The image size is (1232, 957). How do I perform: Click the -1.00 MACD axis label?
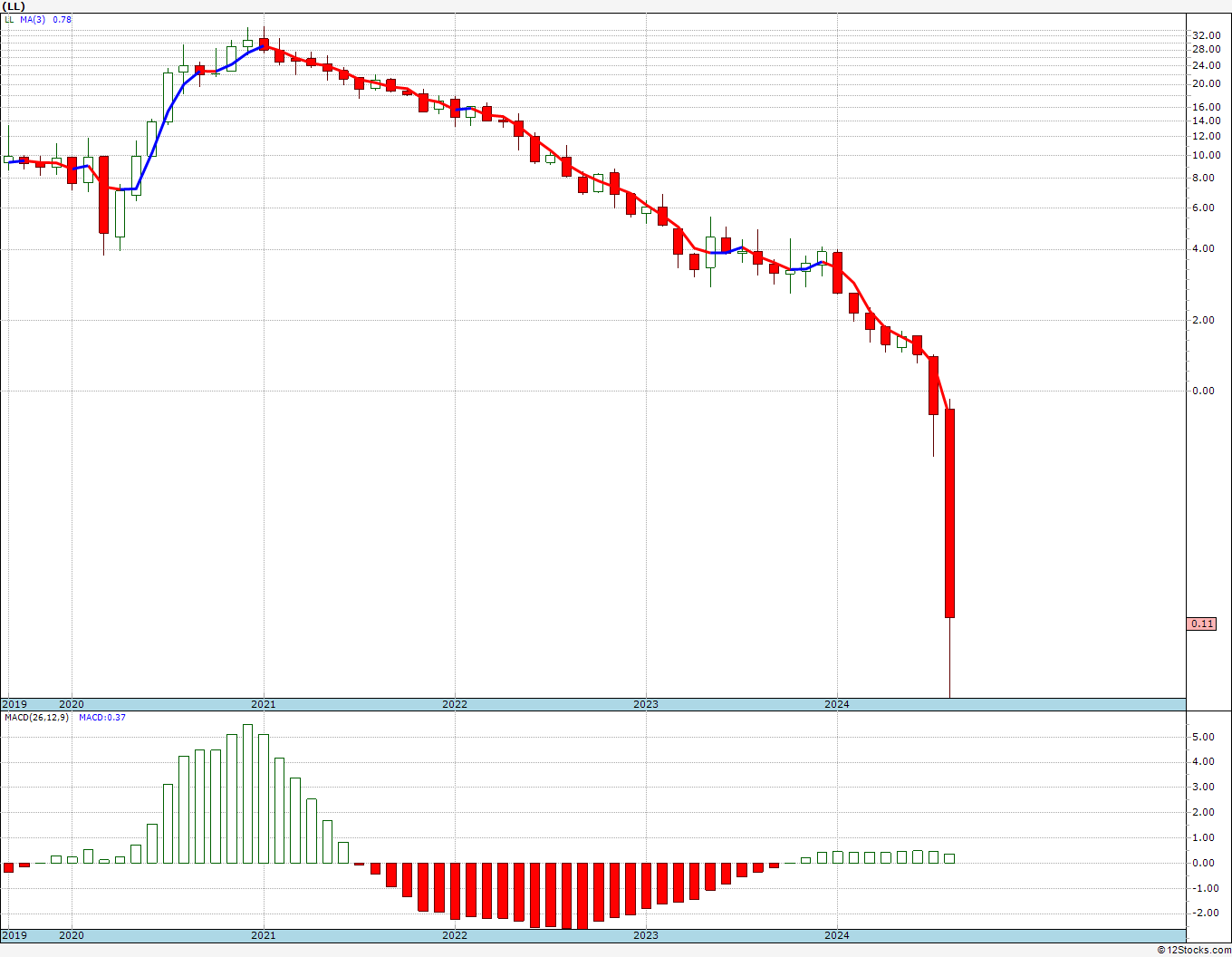point(1206,889)
